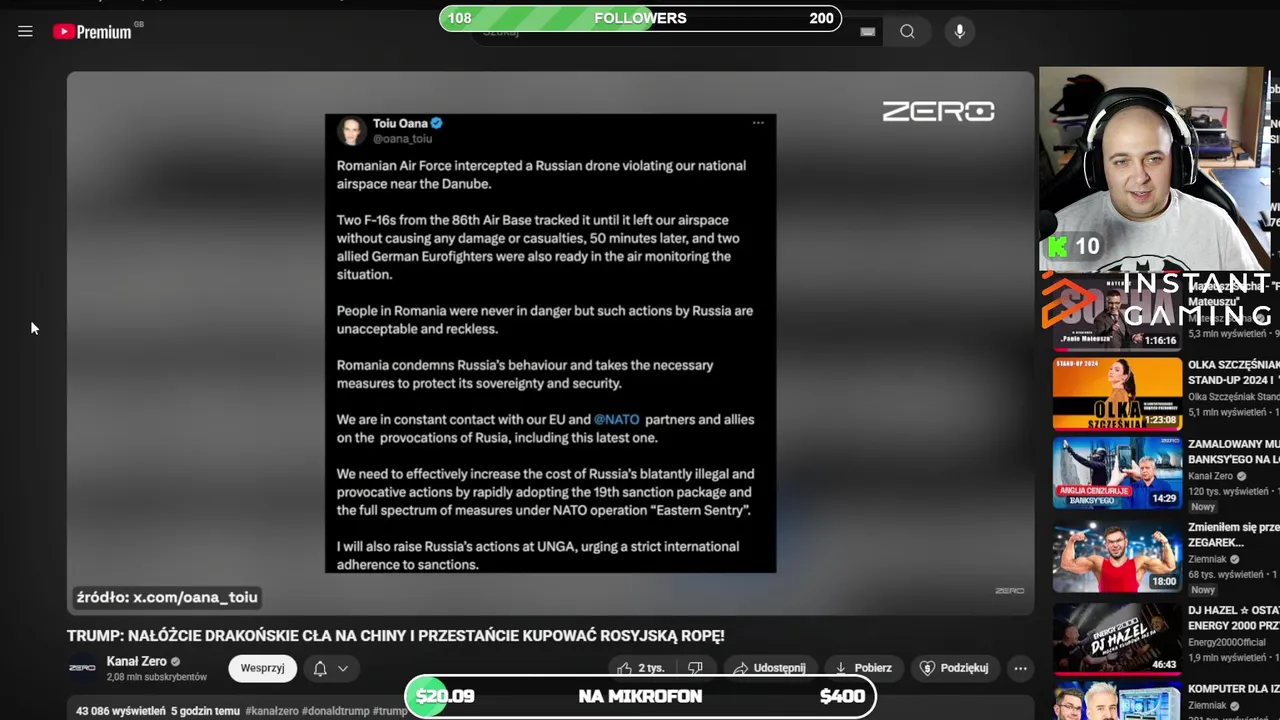Click '2,08 mln subskrybentów' subscriber count
The image size is (1280, 720).
click(x=157, y=677)
